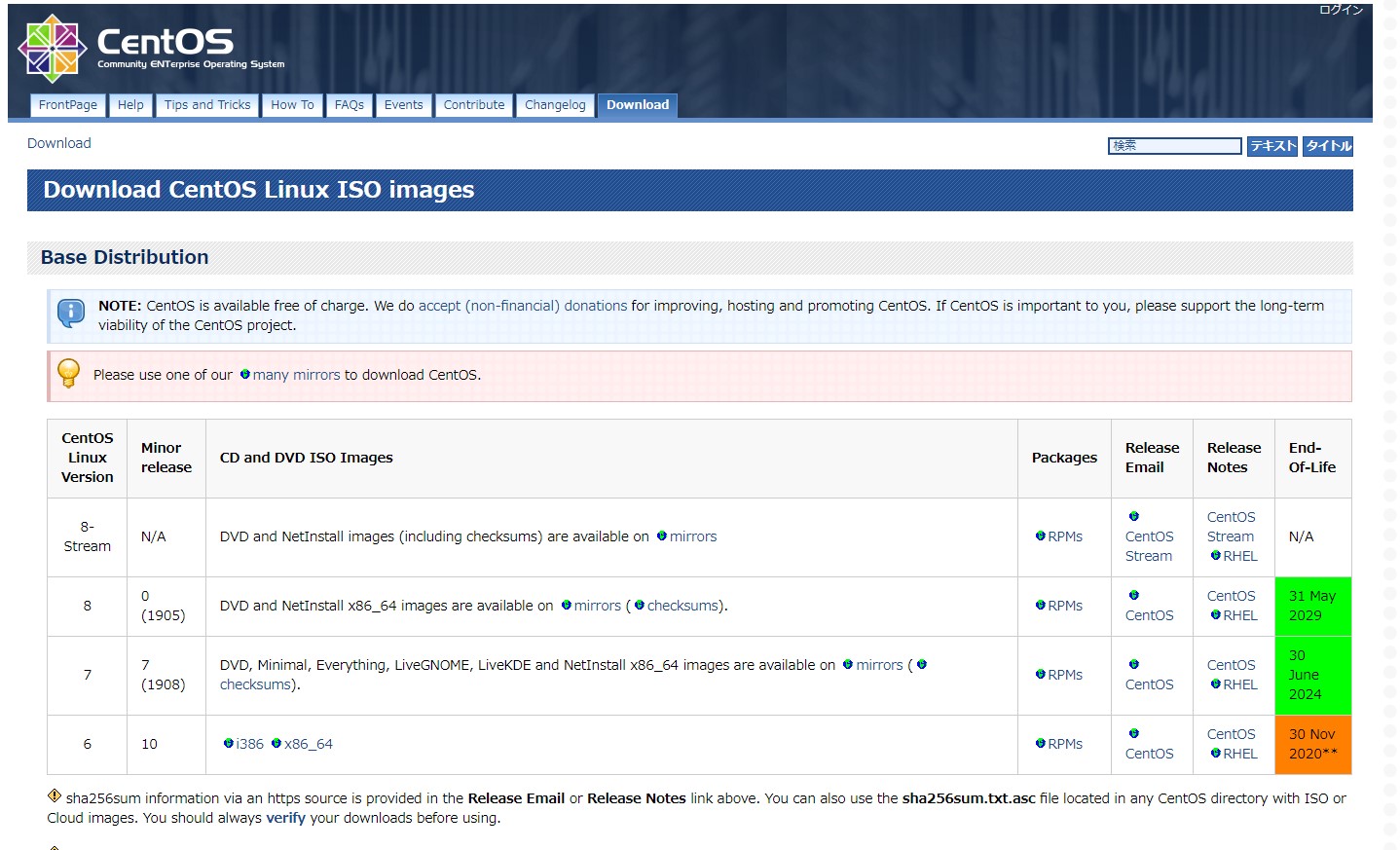Open CentOS release email link for version 7
1400x850 pixels.
[1150, 684]
